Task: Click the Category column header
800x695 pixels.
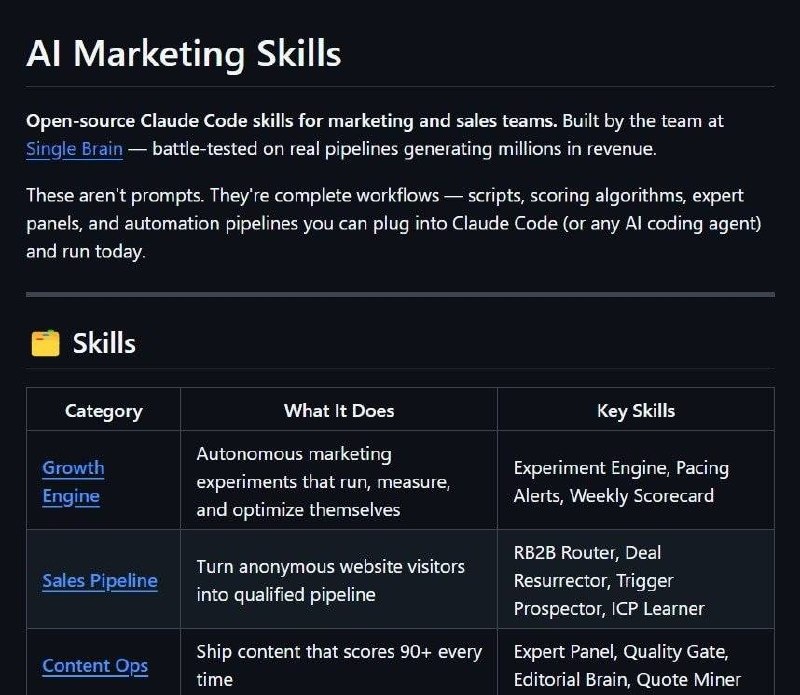Action: coord(104,411)
